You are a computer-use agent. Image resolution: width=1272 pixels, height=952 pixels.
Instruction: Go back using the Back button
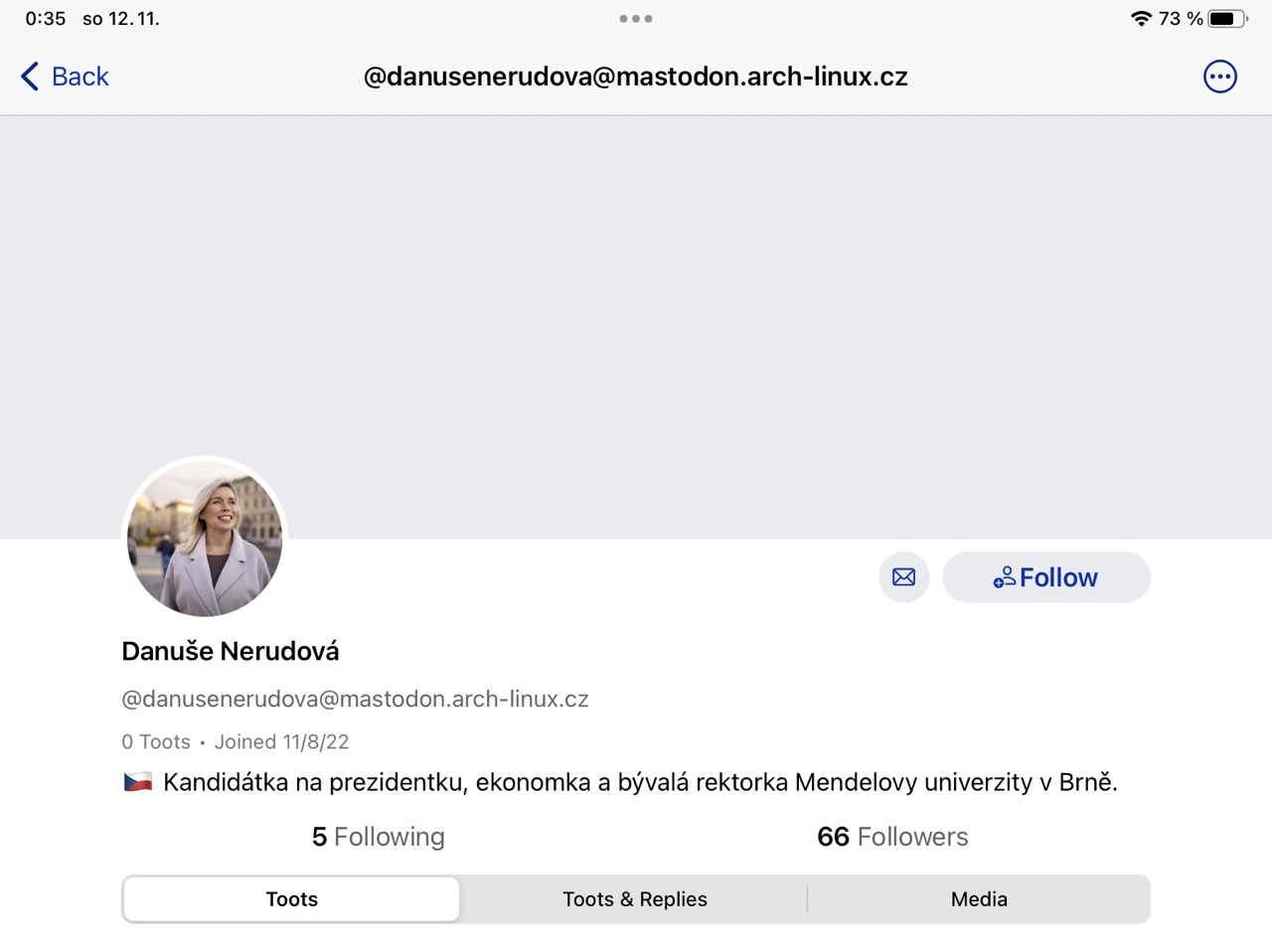66,77
